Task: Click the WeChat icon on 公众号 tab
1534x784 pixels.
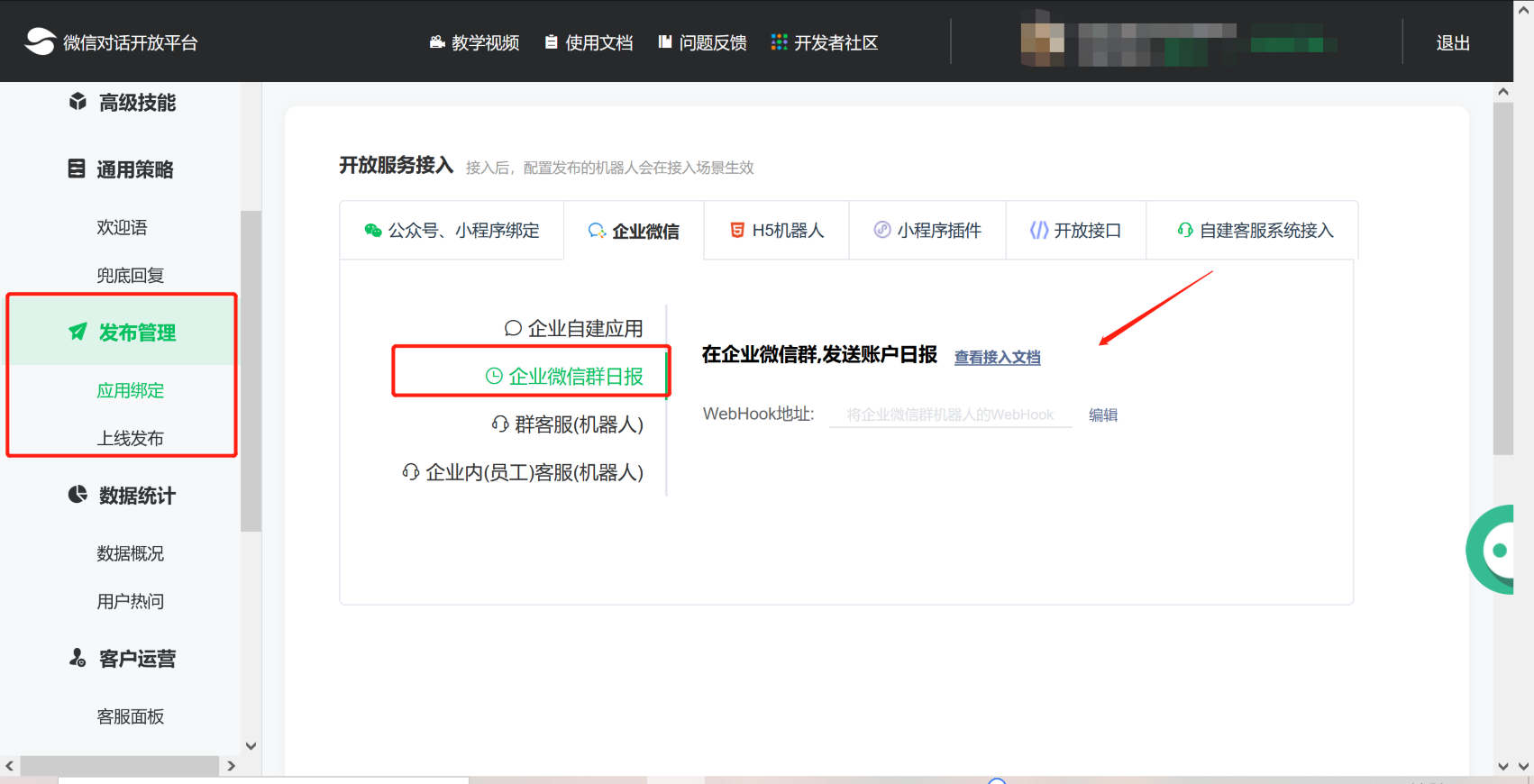Action: click(x=373, y=231)
